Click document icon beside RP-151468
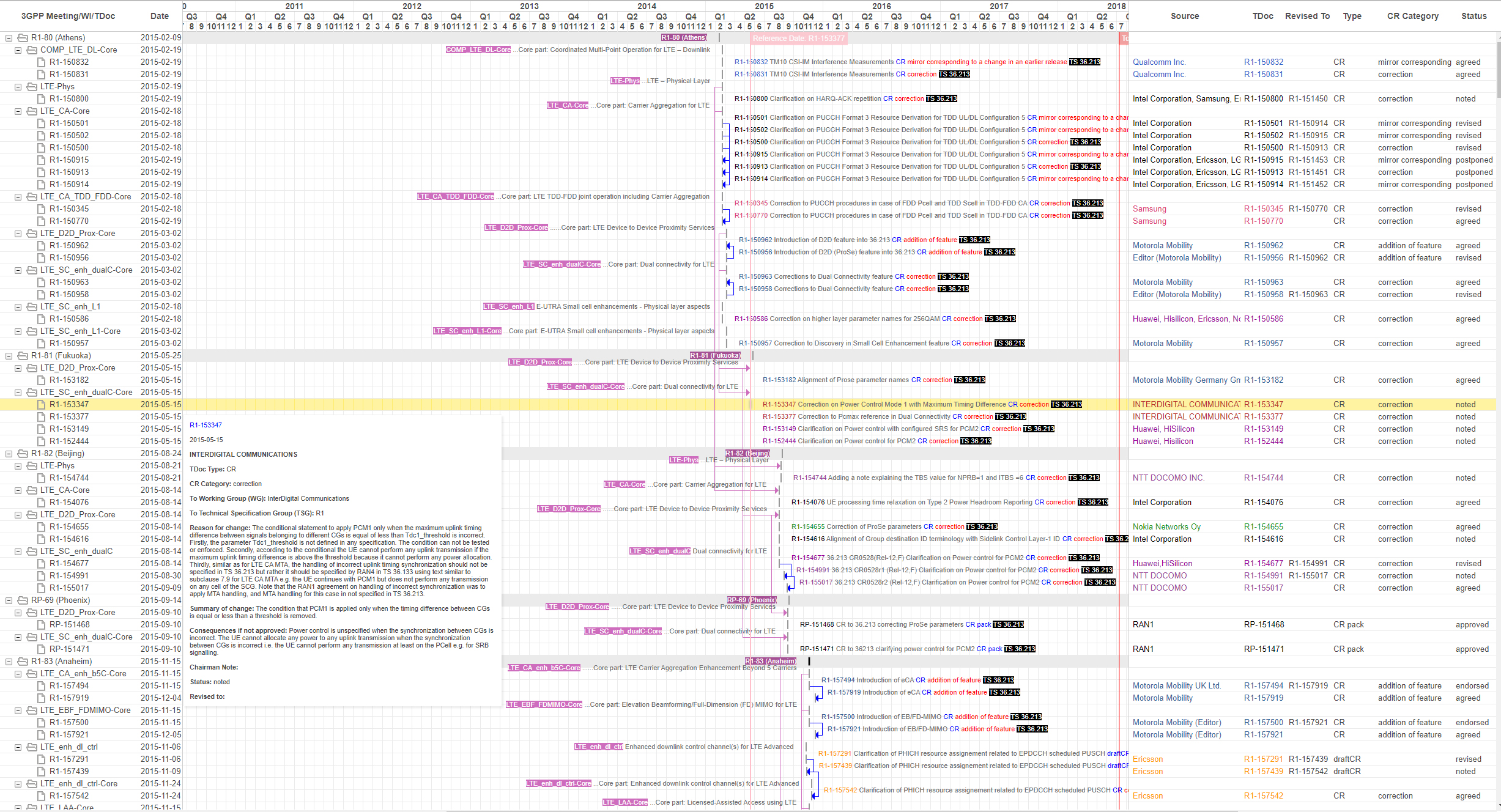 tap(41, 625)
